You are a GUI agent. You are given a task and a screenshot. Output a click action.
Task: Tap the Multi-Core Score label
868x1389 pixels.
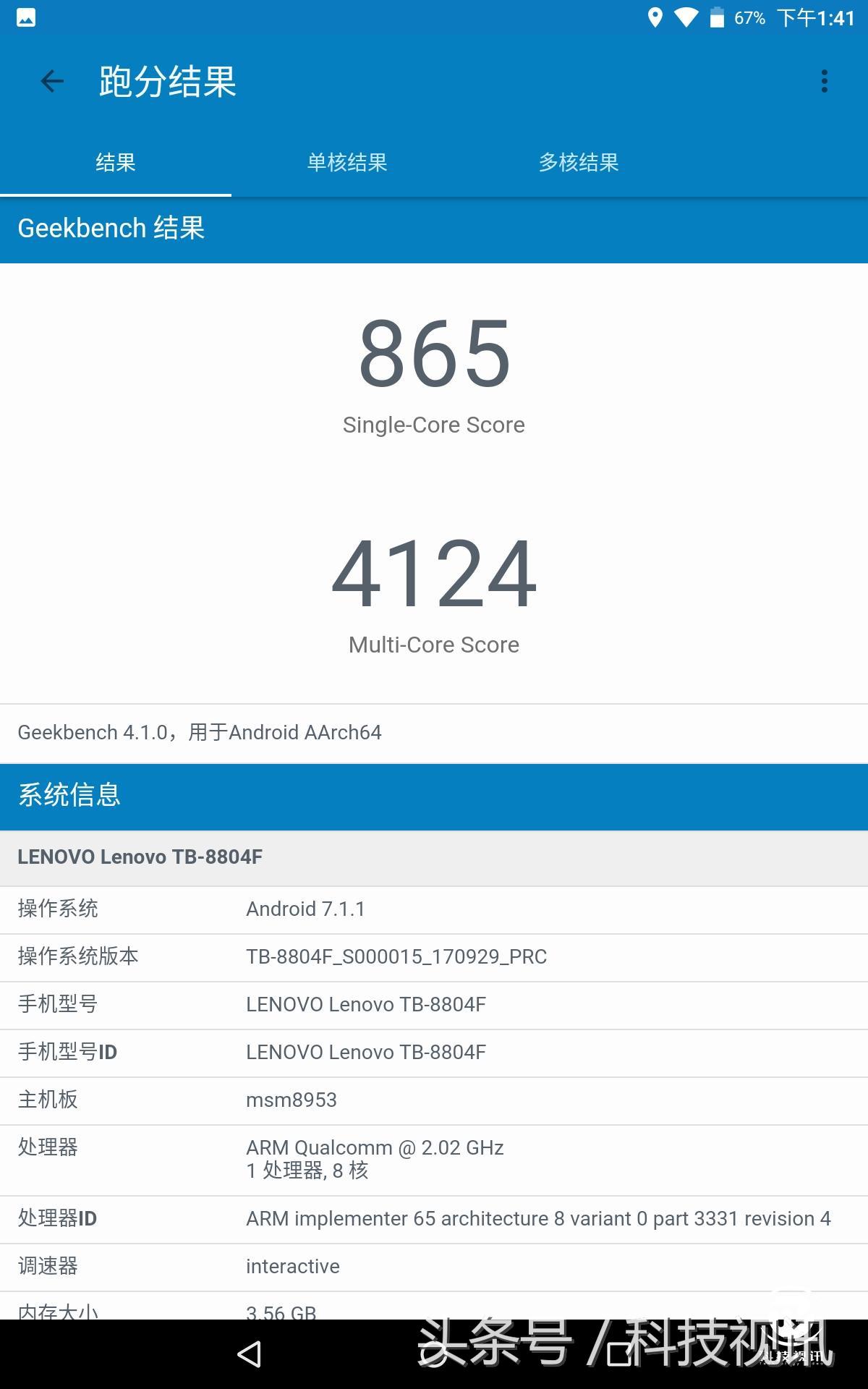[434, 645]
